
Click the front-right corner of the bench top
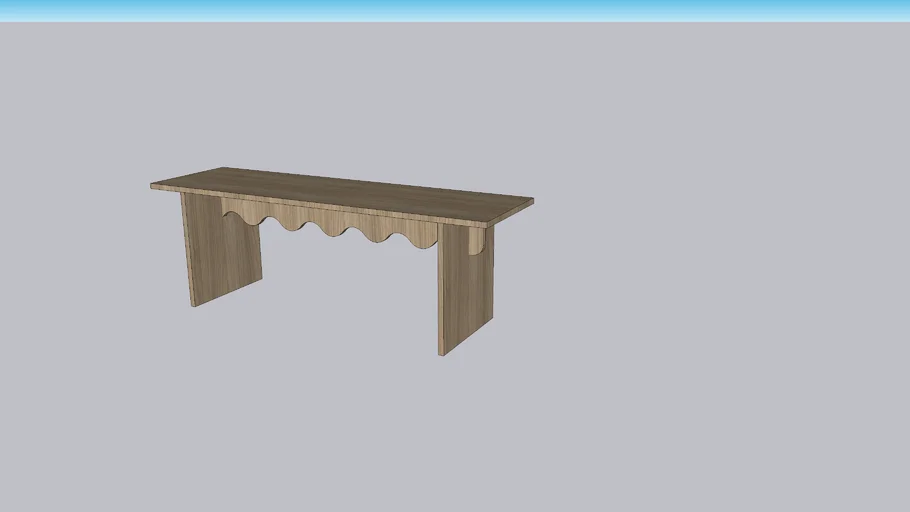point(484,224)
